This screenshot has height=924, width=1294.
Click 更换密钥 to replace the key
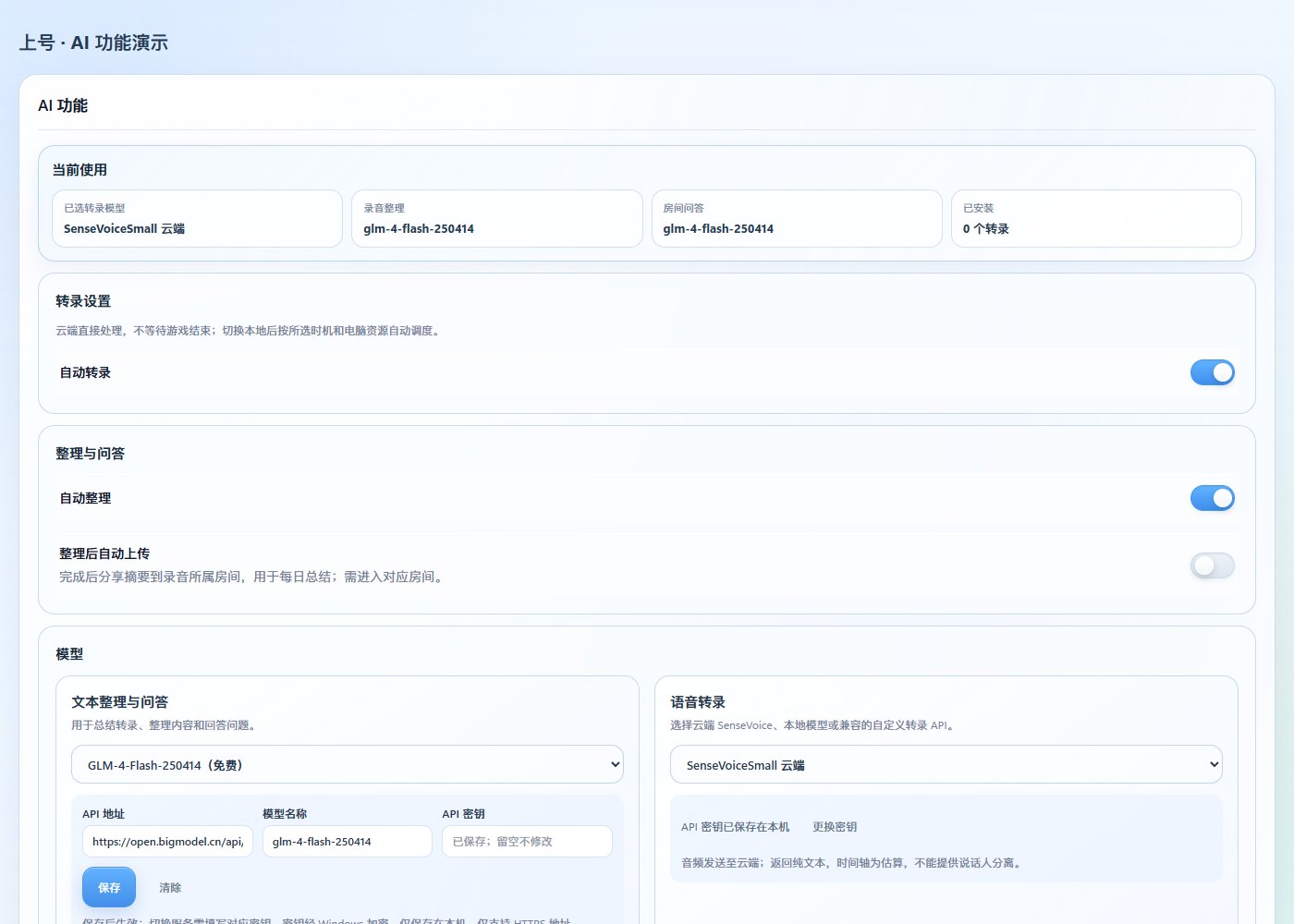835,827
